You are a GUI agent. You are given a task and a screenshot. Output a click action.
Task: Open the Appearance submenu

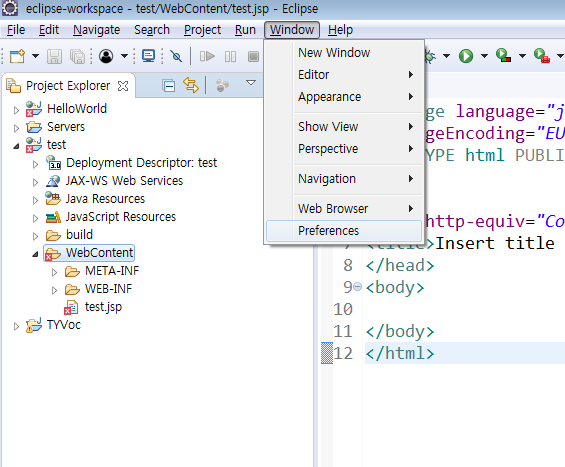coord(344,97)
